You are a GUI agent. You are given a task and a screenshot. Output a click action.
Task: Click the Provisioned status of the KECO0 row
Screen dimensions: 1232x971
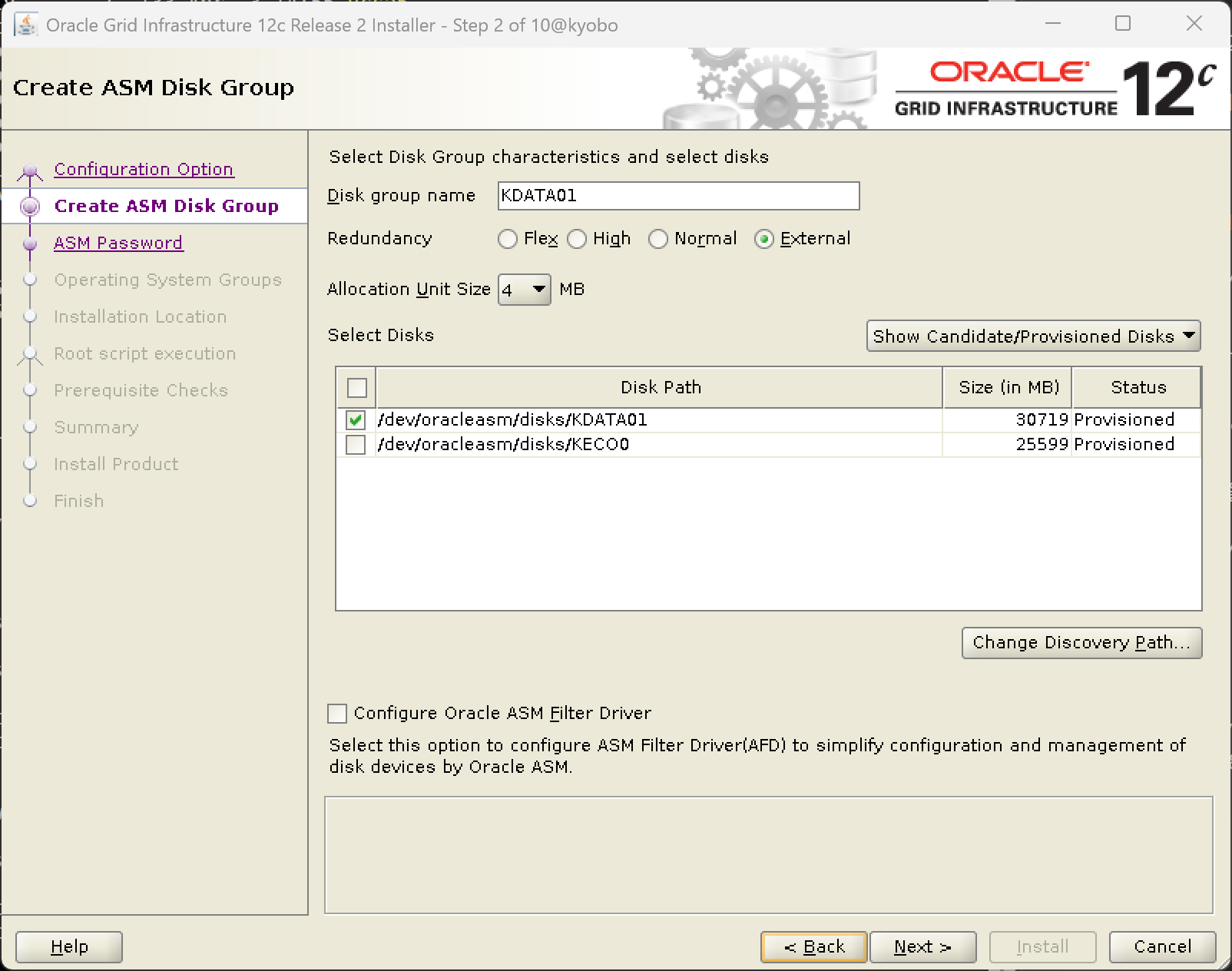(1124, 444)
